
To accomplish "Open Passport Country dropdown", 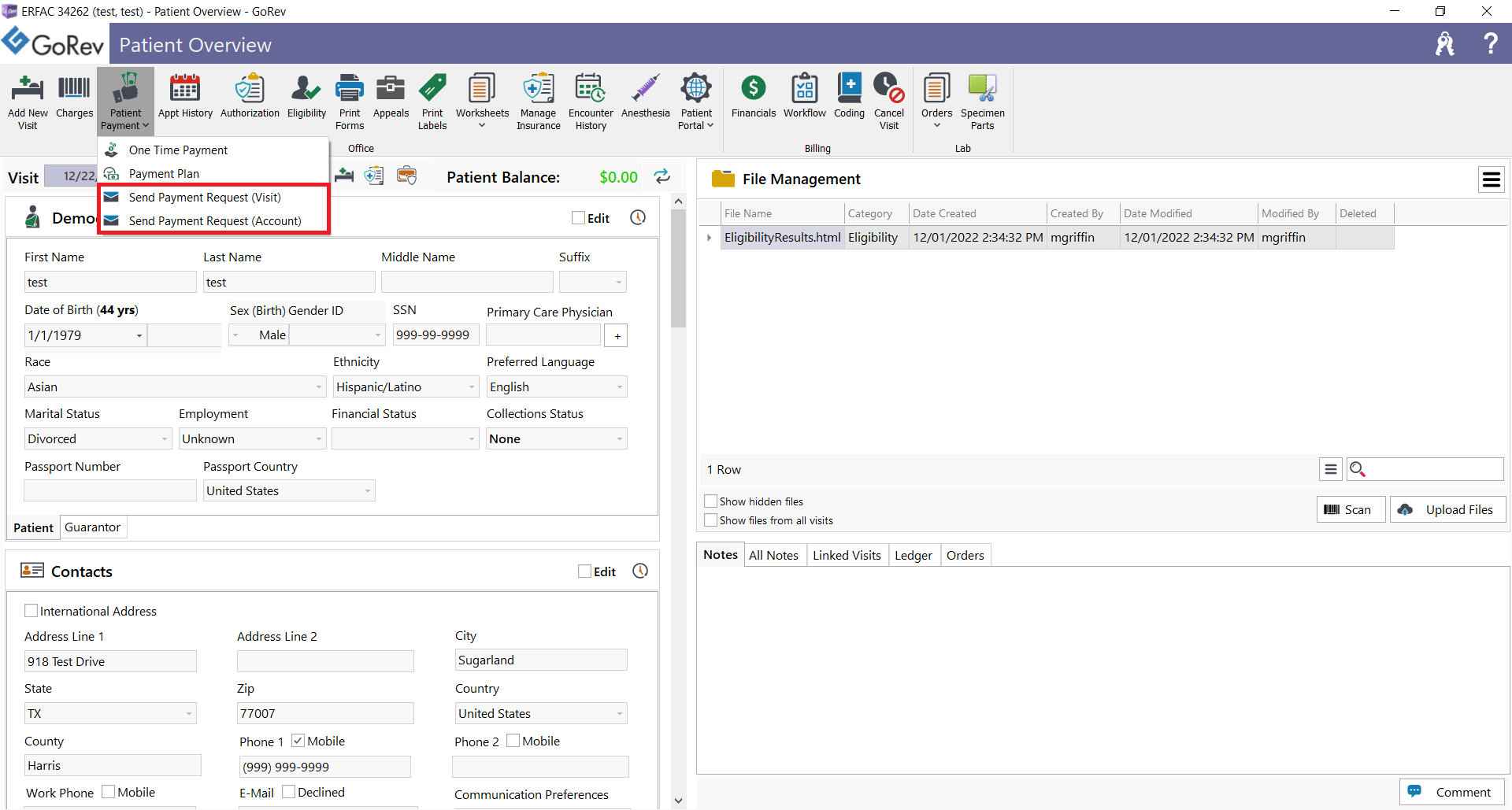I will click(368, 490).
